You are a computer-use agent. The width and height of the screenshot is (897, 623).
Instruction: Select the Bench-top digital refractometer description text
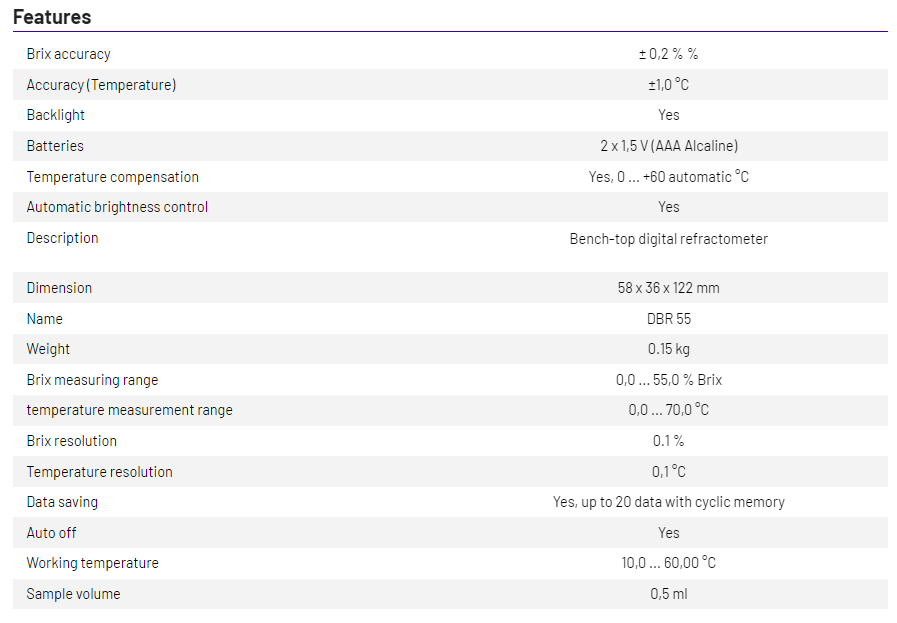pyautogui.click(x=668, y=239)
